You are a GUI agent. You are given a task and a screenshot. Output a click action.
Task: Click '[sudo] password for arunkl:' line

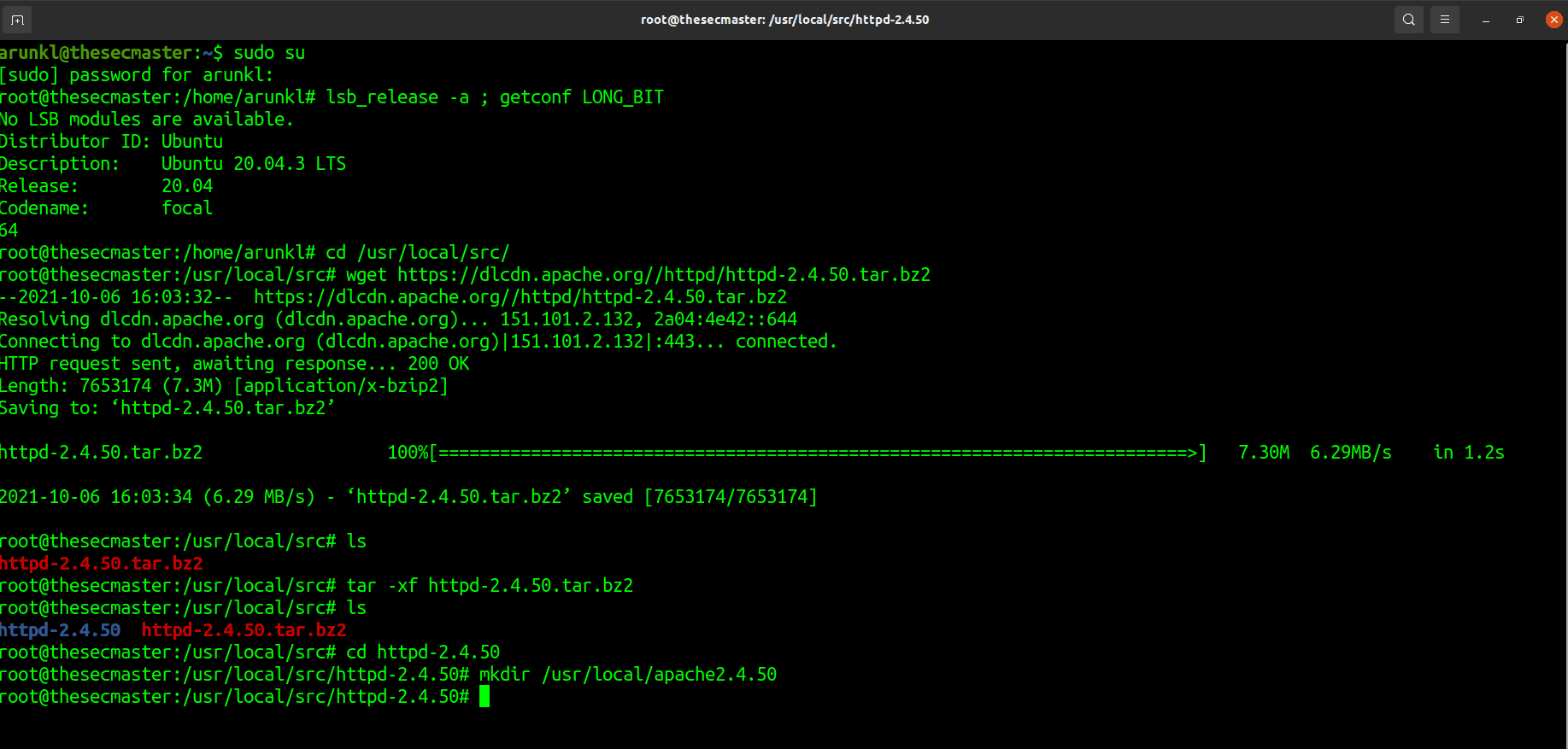[137, 75]
